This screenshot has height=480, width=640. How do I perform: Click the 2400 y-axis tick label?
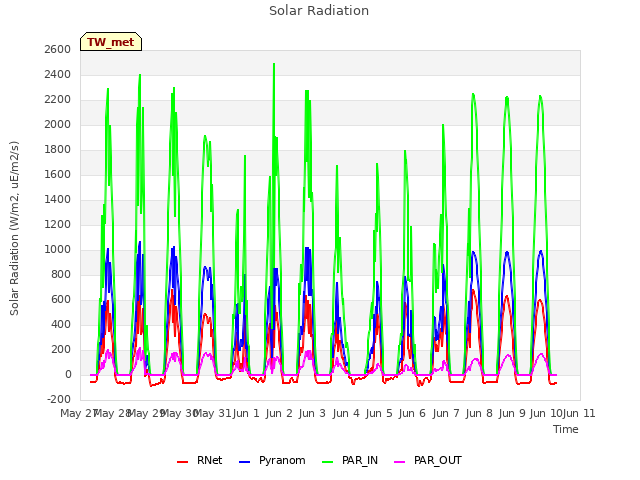(x=58, y=75)
